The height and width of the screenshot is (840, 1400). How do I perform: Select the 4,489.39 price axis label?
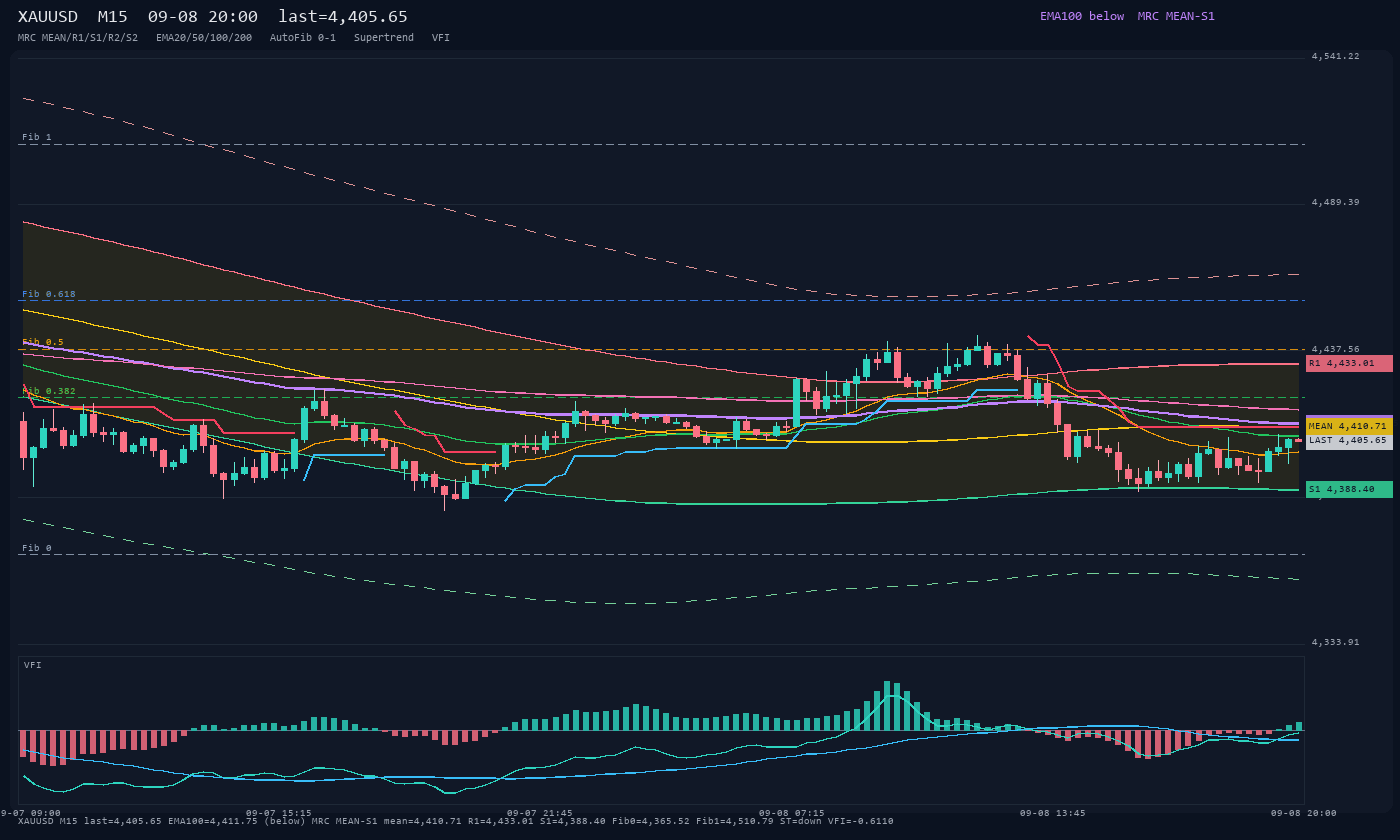(1336, 202)
